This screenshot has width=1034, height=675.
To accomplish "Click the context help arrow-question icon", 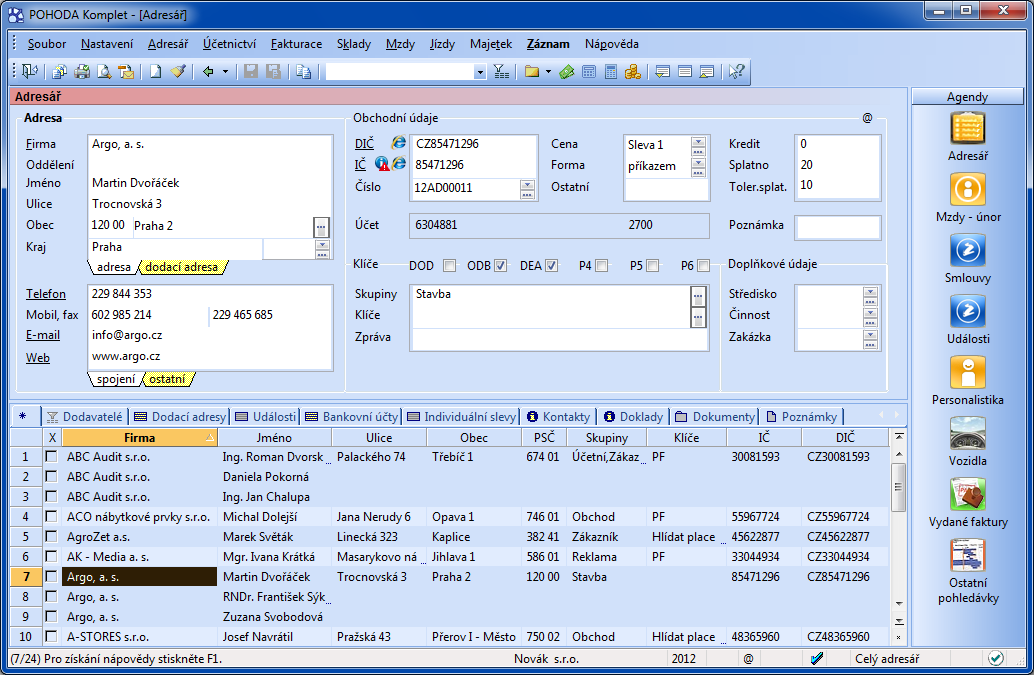I will pos(737,71).
